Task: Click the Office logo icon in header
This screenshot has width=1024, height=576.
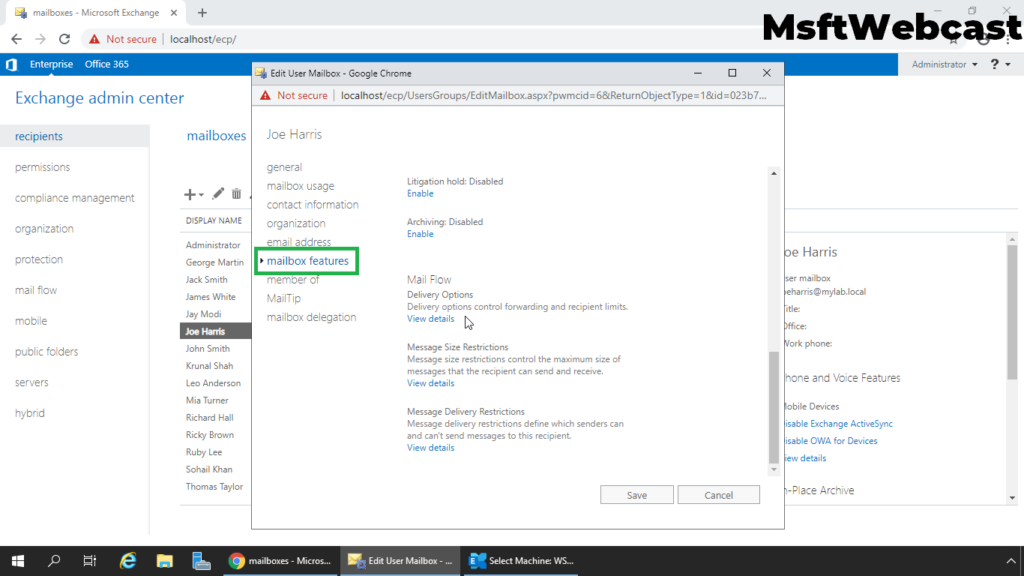Action: pos(11,64)
